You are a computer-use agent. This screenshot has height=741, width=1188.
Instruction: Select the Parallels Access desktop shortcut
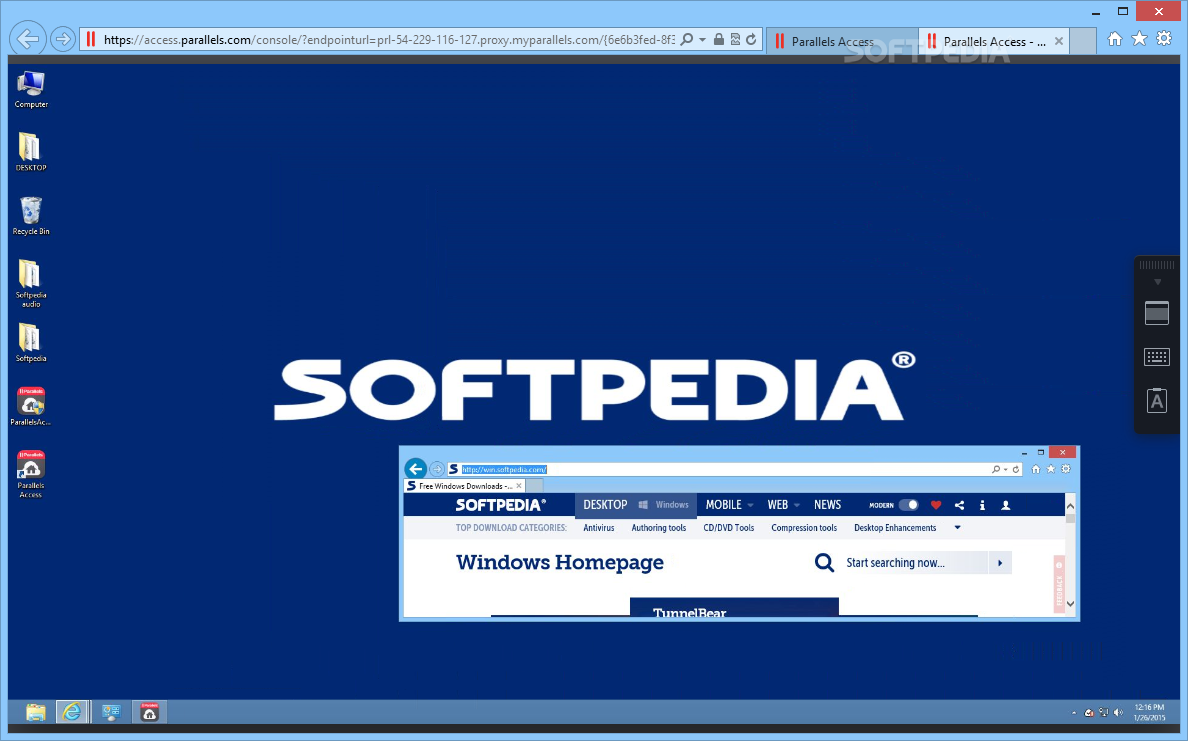pos(31,474)
